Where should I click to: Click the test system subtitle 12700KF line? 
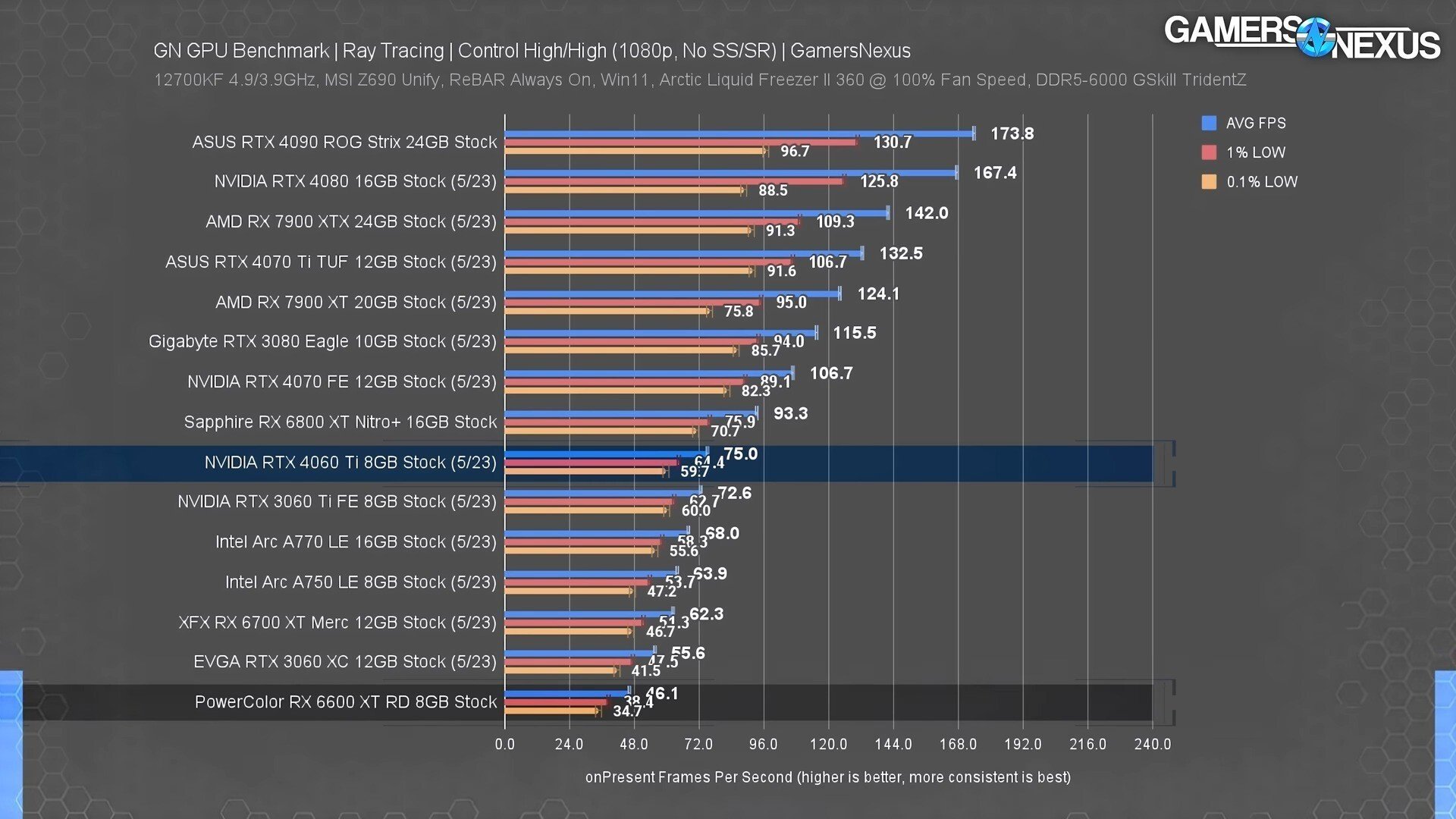(x=700, y=80)
